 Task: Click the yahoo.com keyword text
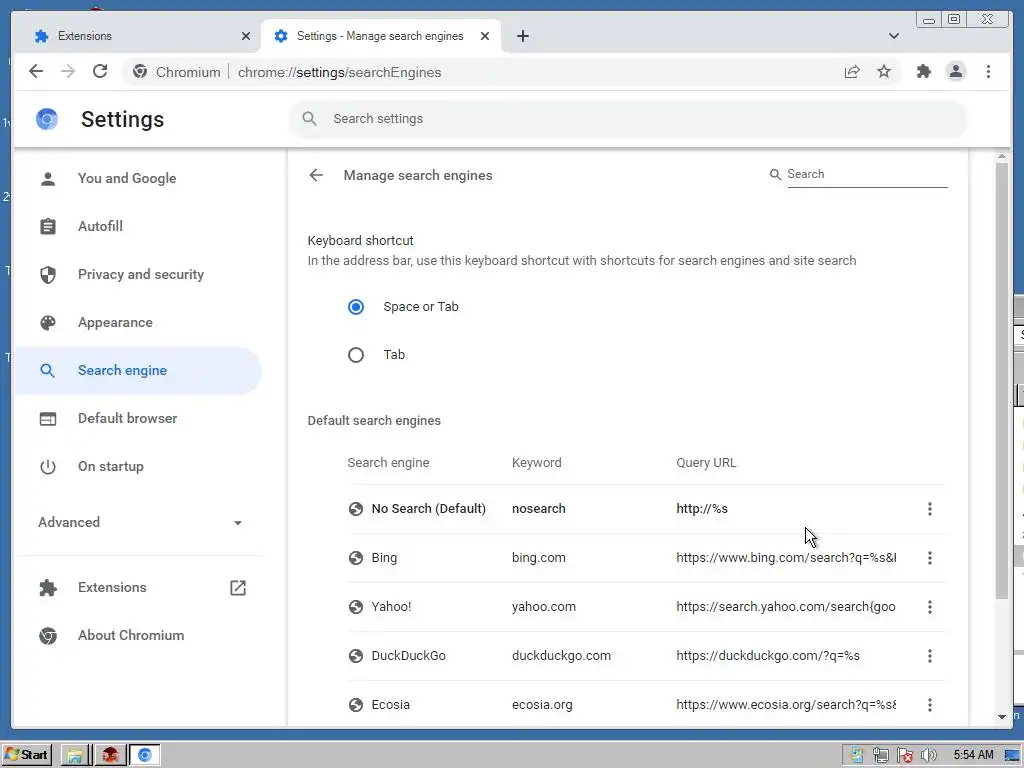(x=544, y=607)
